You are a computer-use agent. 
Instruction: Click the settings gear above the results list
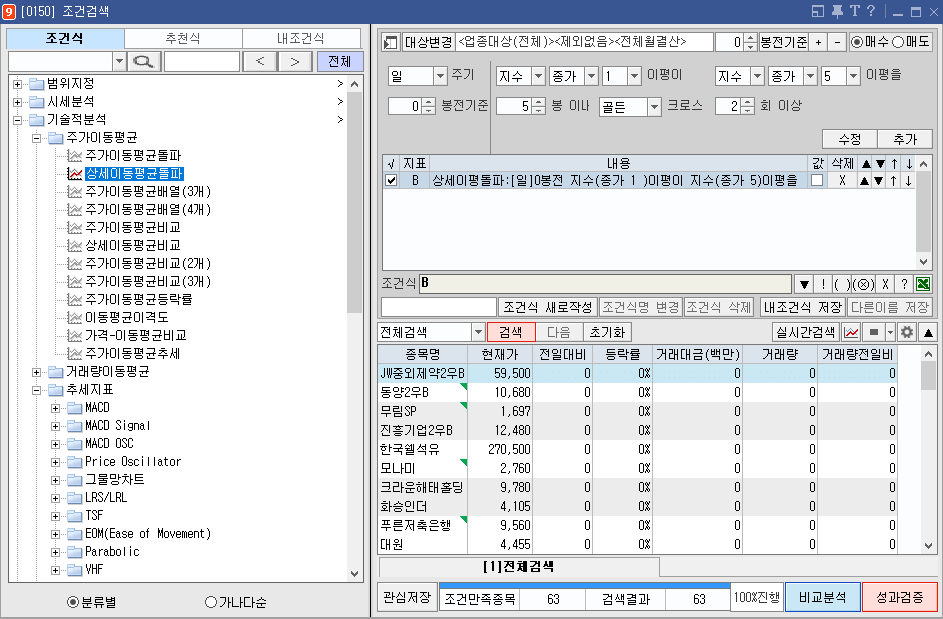pos(907,332)
